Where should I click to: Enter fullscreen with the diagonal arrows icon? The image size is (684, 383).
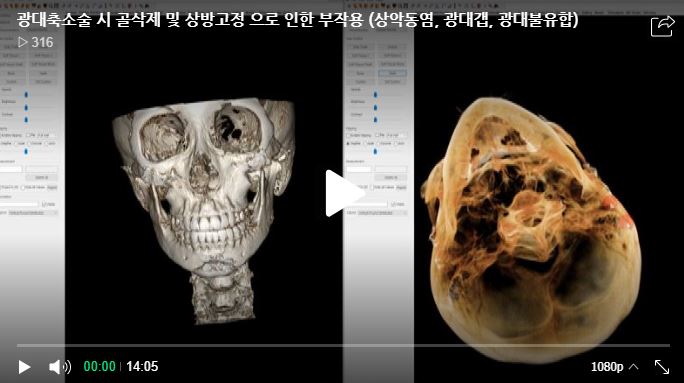662,367
